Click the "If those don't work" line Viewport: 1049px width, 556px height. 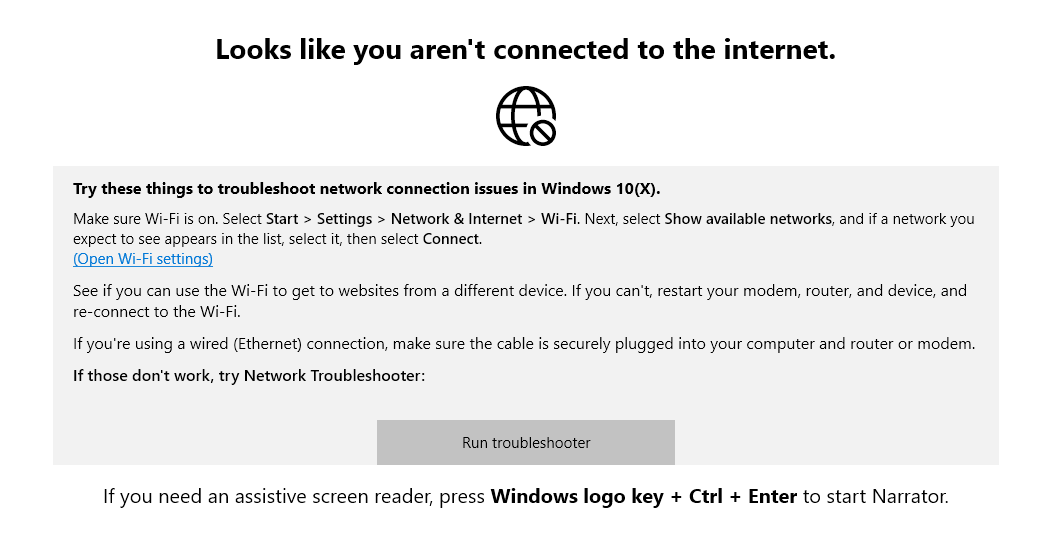point(249,375)
